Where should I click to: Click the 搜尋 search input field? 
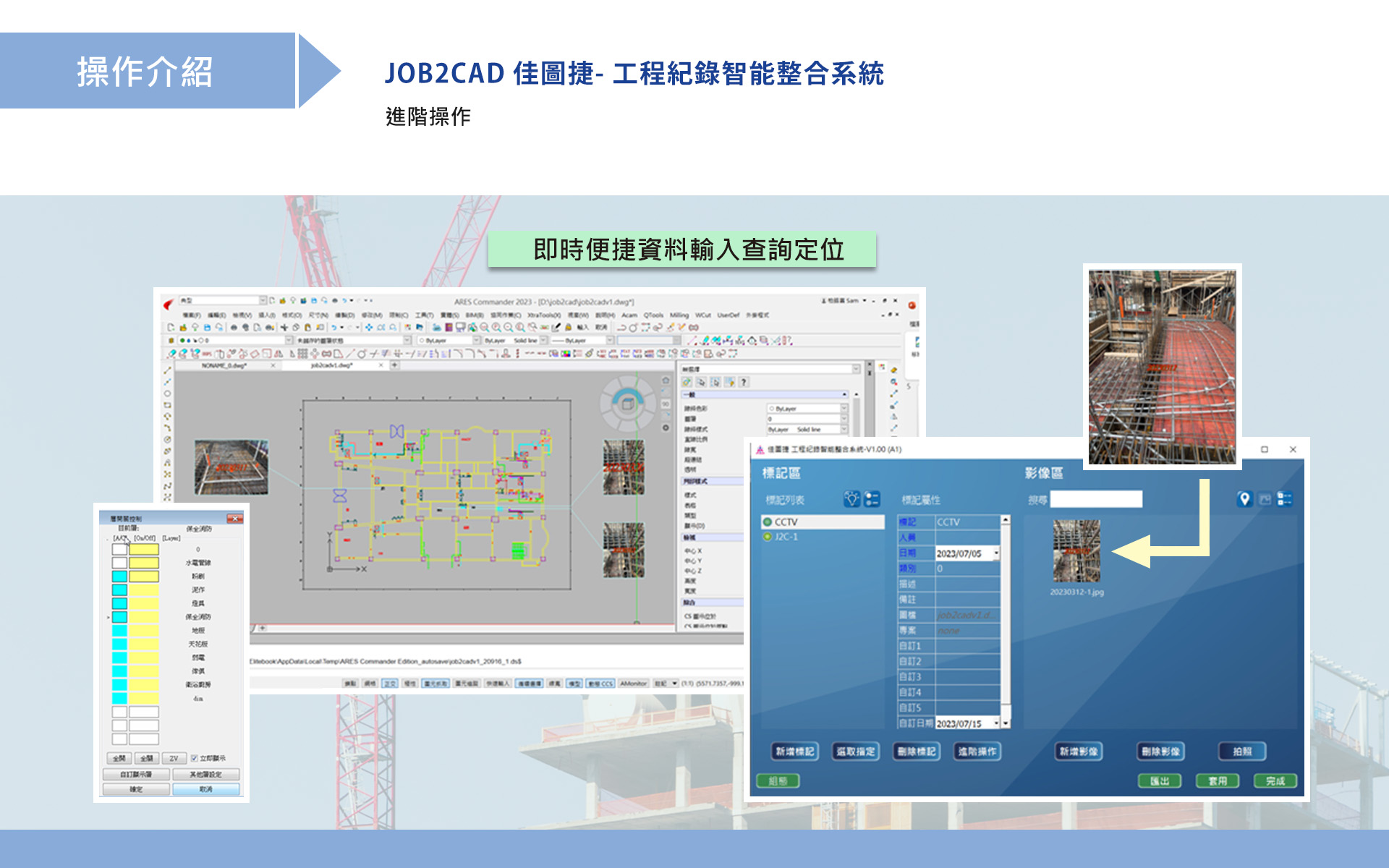1096,499
